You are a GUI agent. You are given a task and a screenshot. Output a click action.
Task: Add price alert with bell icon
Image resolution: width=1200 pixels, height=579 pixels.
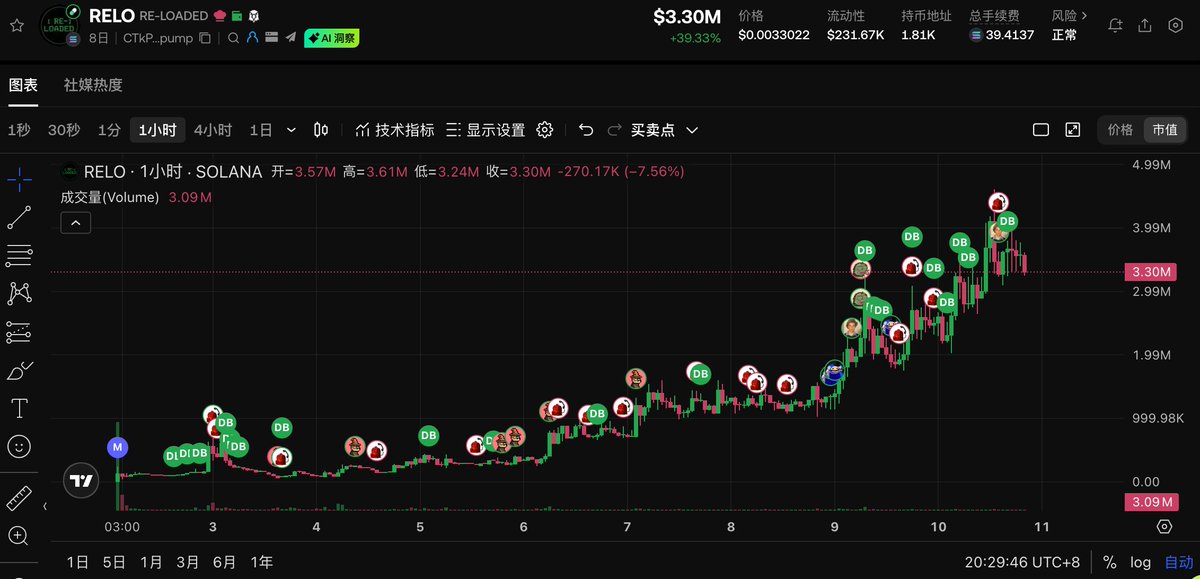point(1114,26)
